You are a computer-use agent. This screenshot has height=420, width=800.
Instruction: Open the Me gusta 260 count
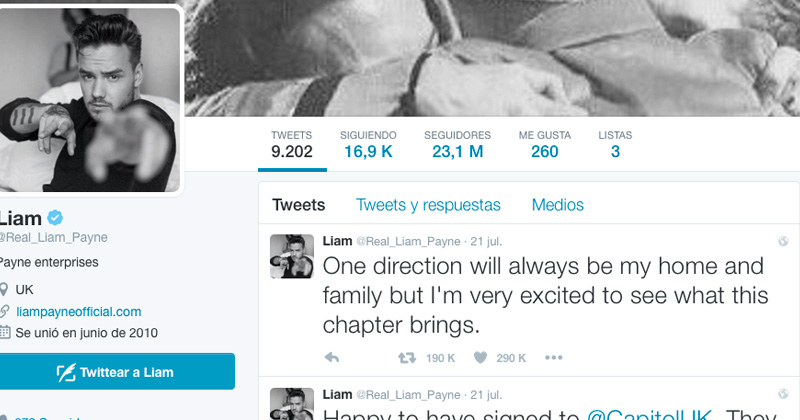pyautogui.click(x=545, y=144)
